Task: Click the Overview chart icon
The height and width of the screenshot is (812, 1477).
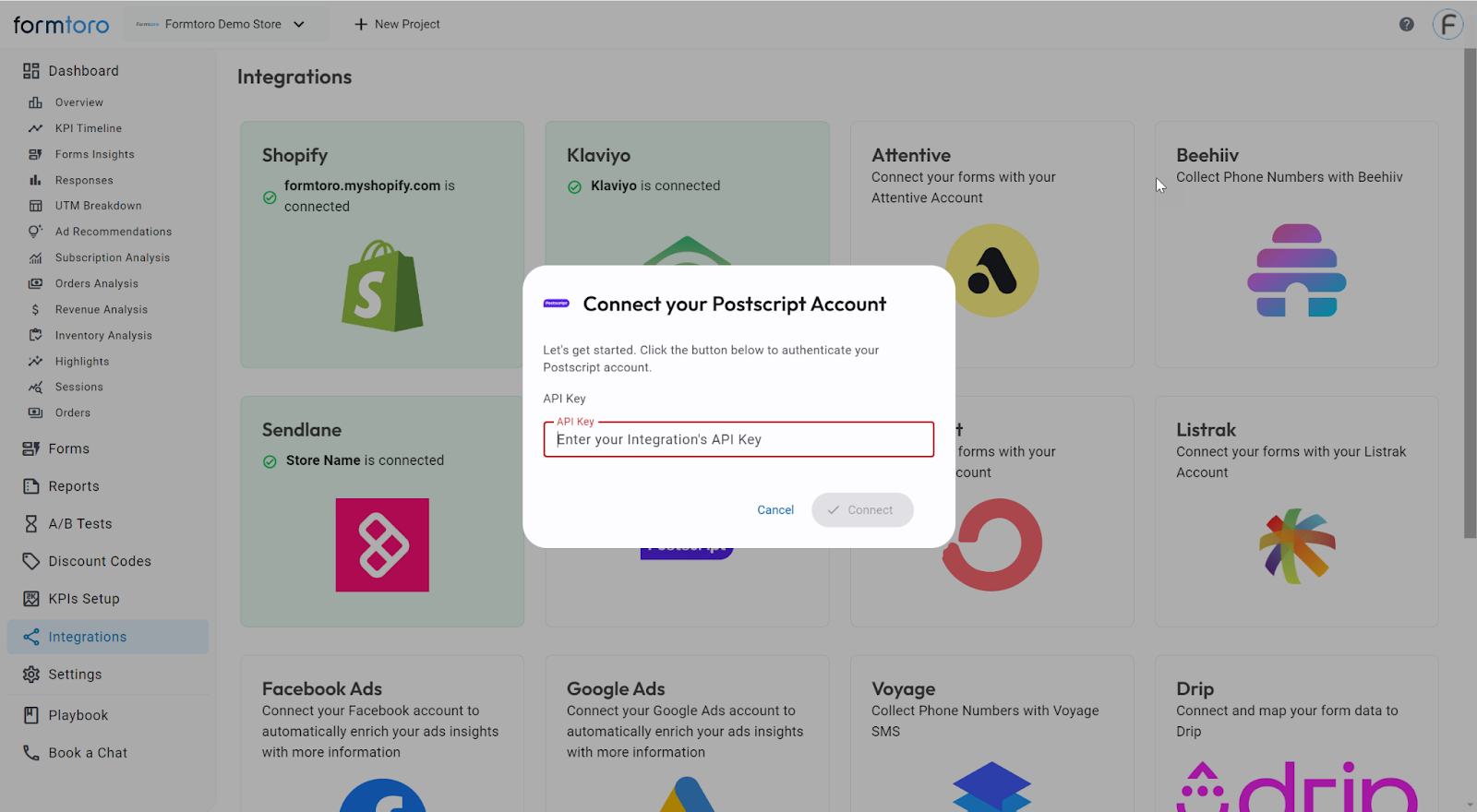Action: (x=35, y=102)
